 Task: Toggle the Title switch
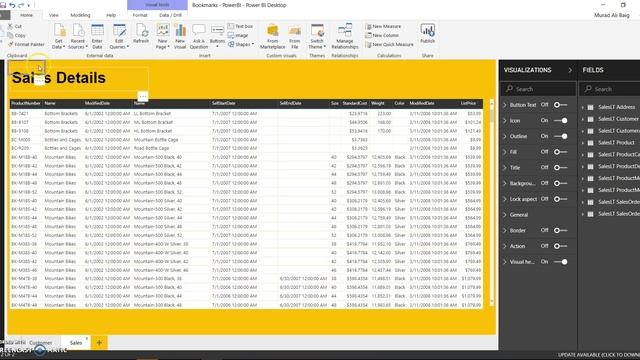click(x=560, y=167)
